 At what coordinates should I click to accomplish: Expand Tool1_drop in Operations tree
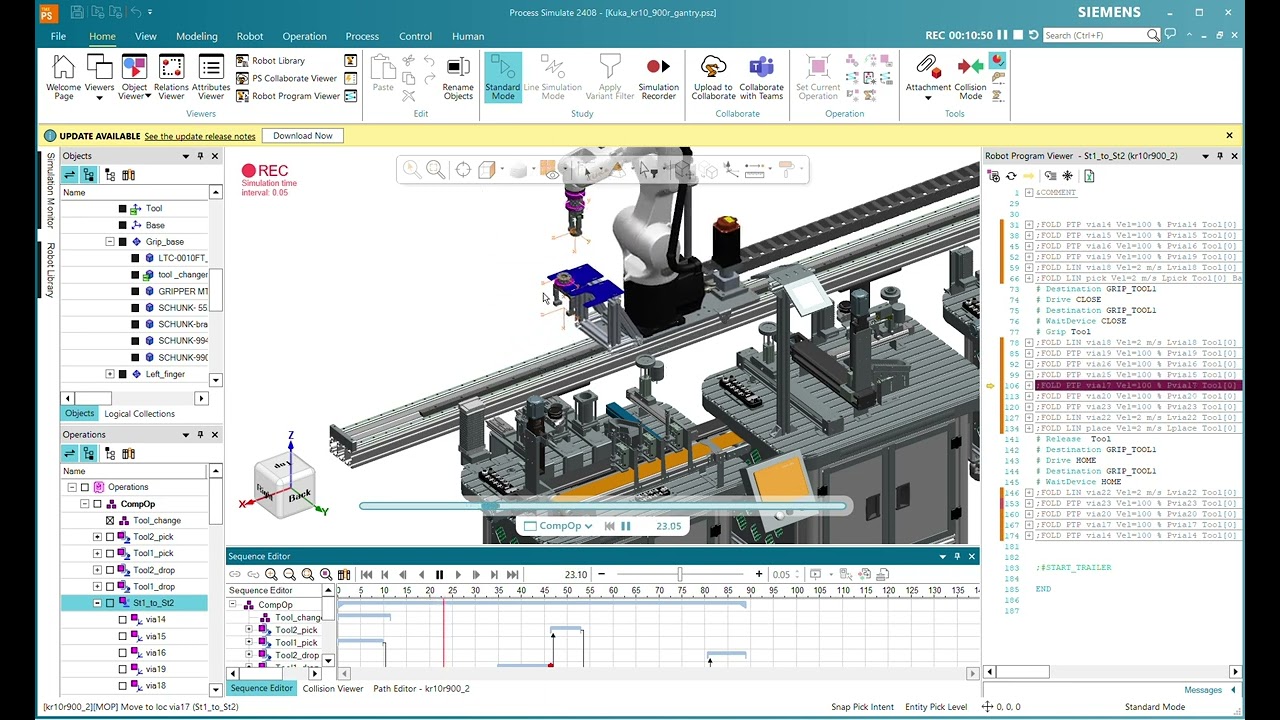(x=97, y=586)
